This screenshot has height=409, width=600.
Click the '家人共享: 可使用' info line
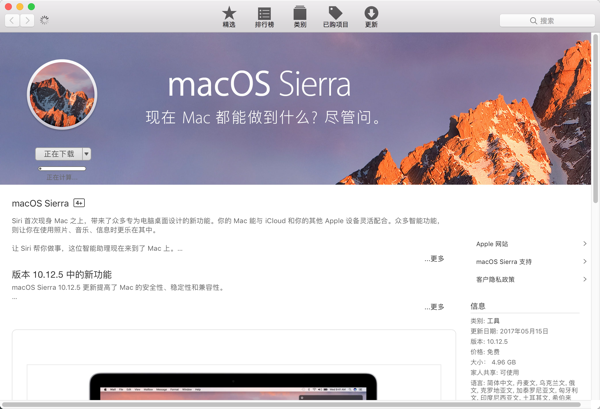tap(495, 372)
